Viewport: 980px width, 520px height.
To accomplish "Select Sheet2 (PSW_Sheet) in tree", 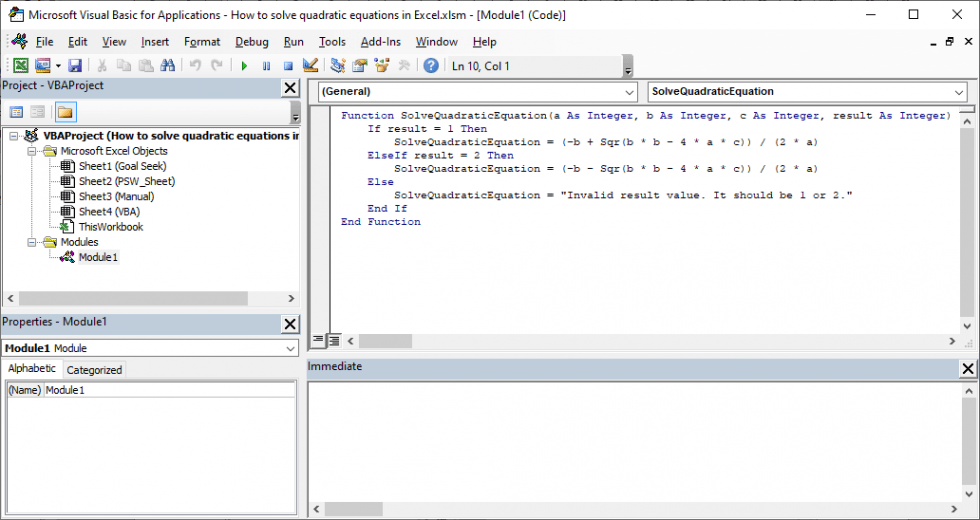I will pyautogui.click(x=127, y=181).
